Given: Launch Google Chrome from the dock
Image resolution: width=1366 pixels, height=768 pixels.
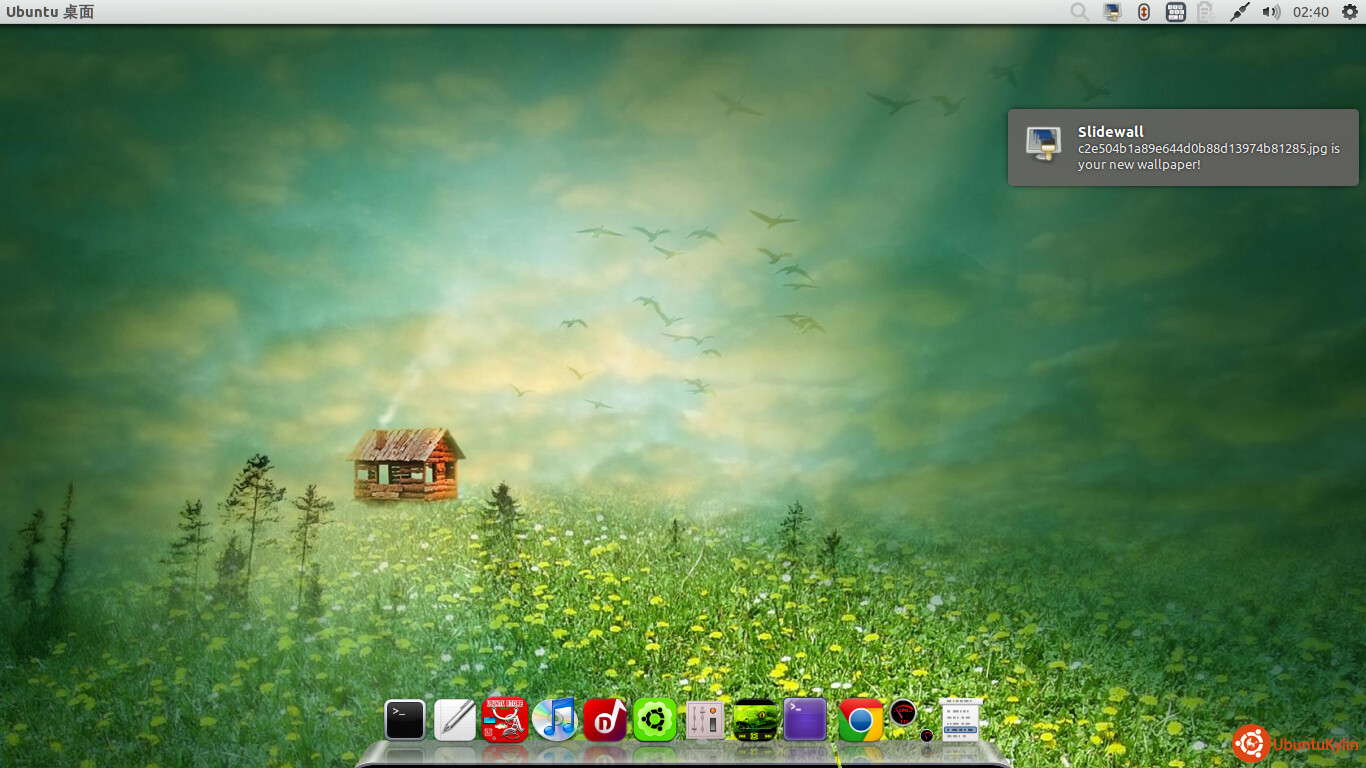Looking at the screenshot, I should (x=860, y=720).
